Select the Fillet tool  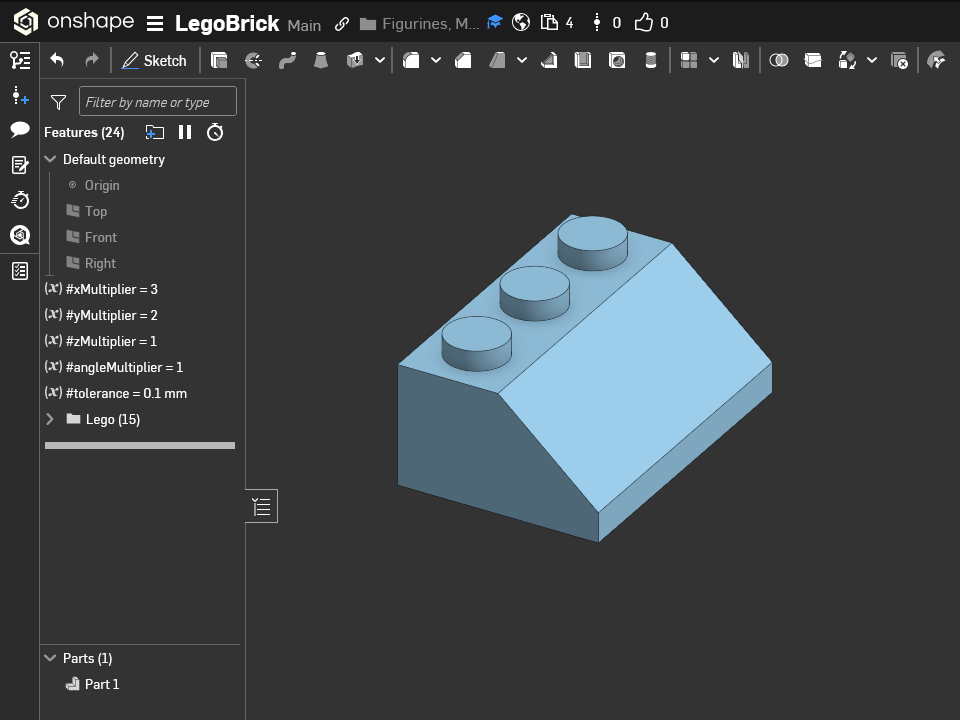tap(411, 60)
